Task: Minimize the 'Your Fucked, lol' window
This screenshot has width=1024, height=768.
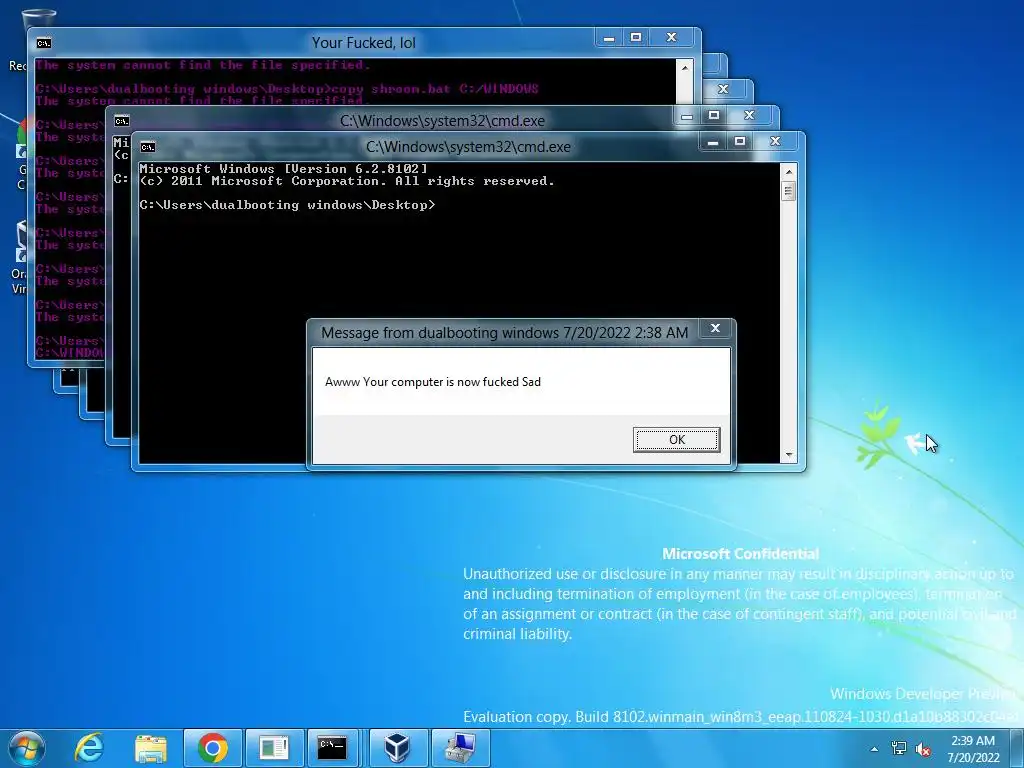Action: tap(609, 38)
